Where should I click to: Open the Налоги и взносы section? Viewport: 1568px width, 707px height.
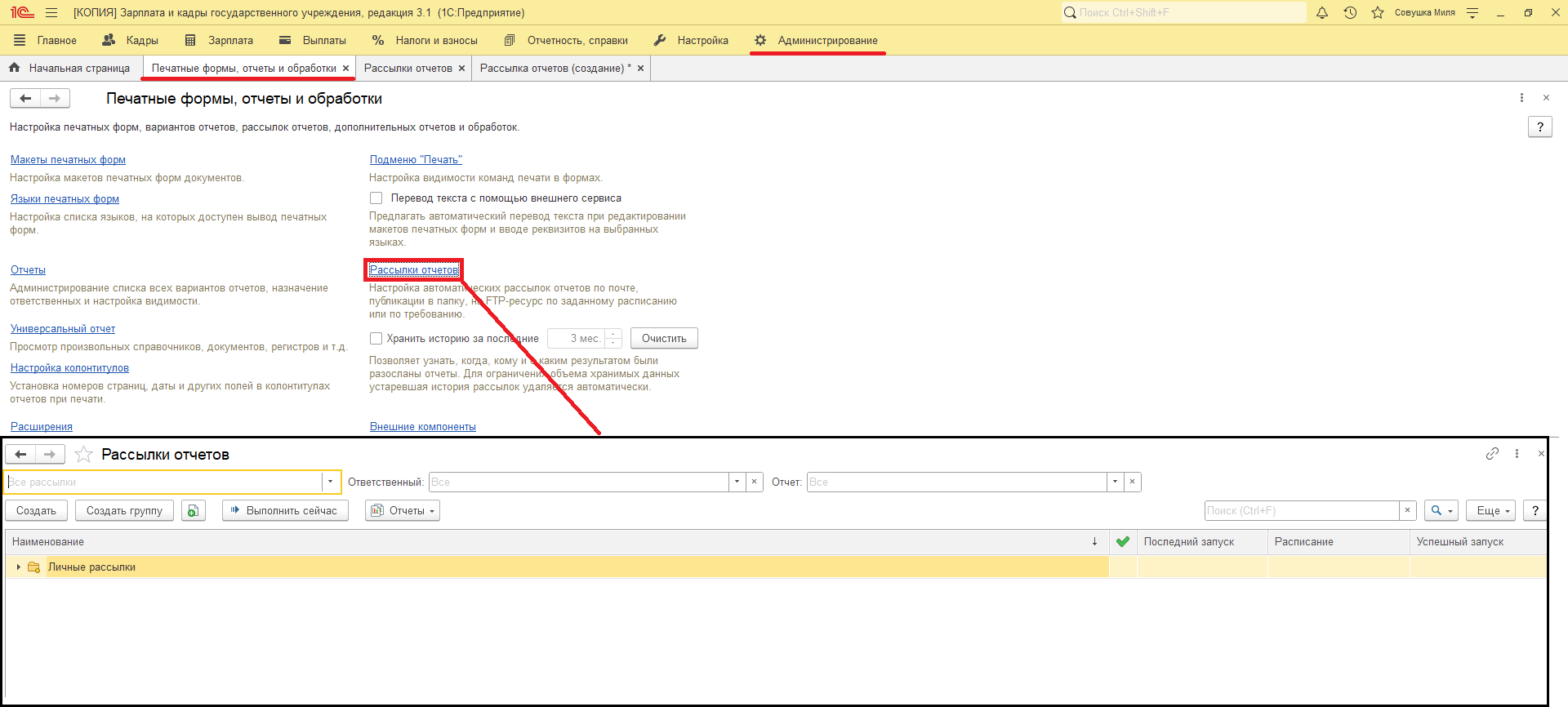(425, 41)
